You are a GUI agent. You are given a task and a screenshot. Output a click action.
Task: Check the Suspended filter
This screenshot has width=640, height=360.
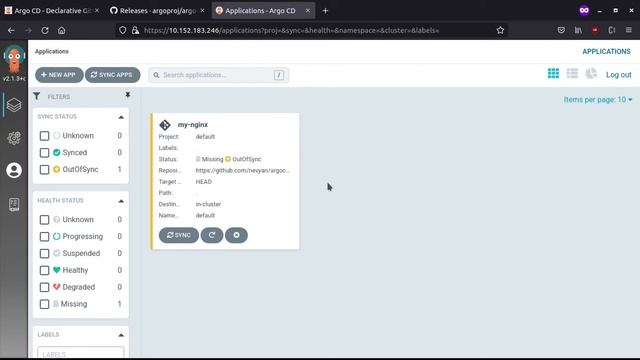[44, 253]
